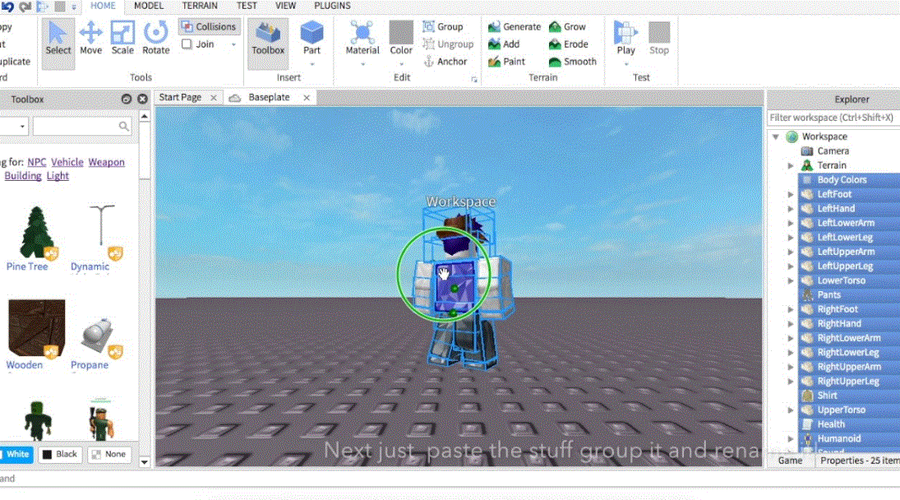The height and width of the screenshot is (500, 900).
Task: Activate the Move tool
Action: (91, 39)
